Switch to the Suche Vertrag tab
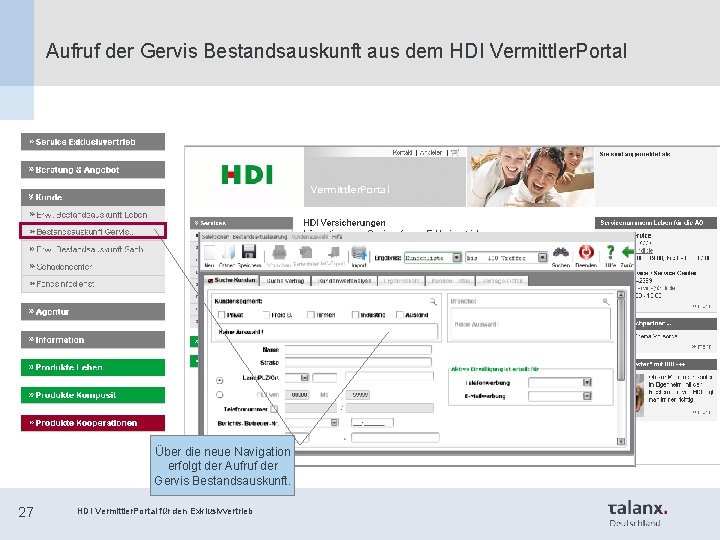This screenshot has height=540, width=720. point(285,281)
